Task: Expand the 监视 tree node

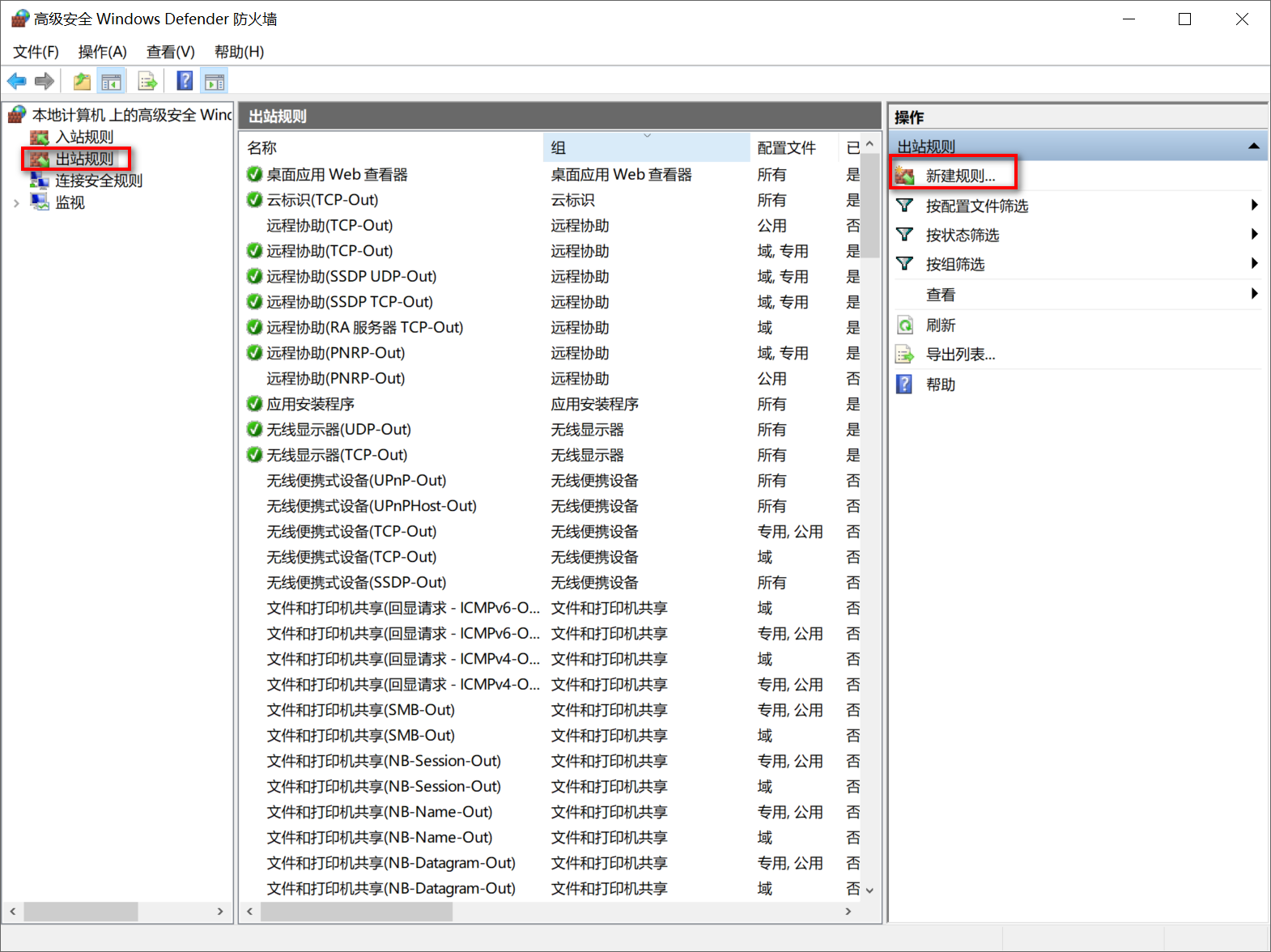Action: [16, 203]
